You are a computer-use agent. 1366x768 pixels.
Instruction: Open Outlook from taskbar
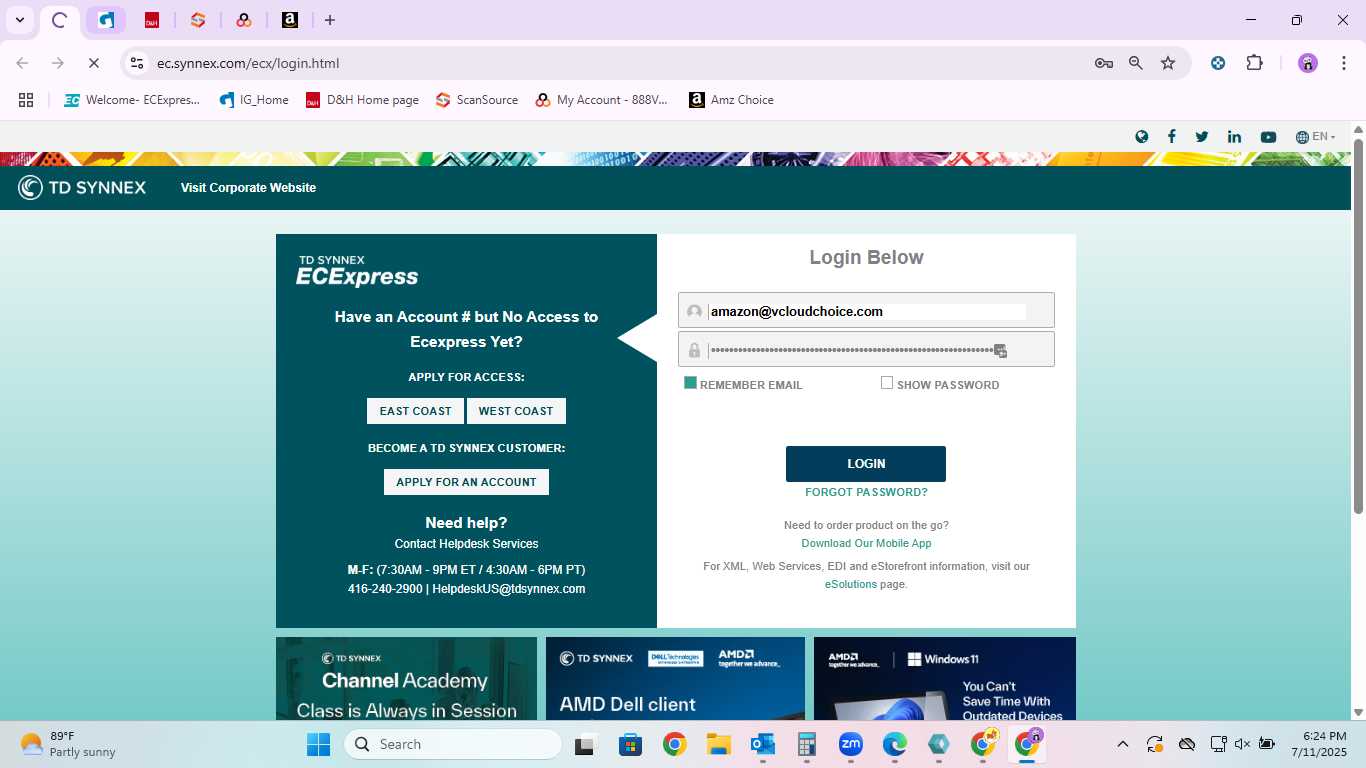click(x=763, y=744)
